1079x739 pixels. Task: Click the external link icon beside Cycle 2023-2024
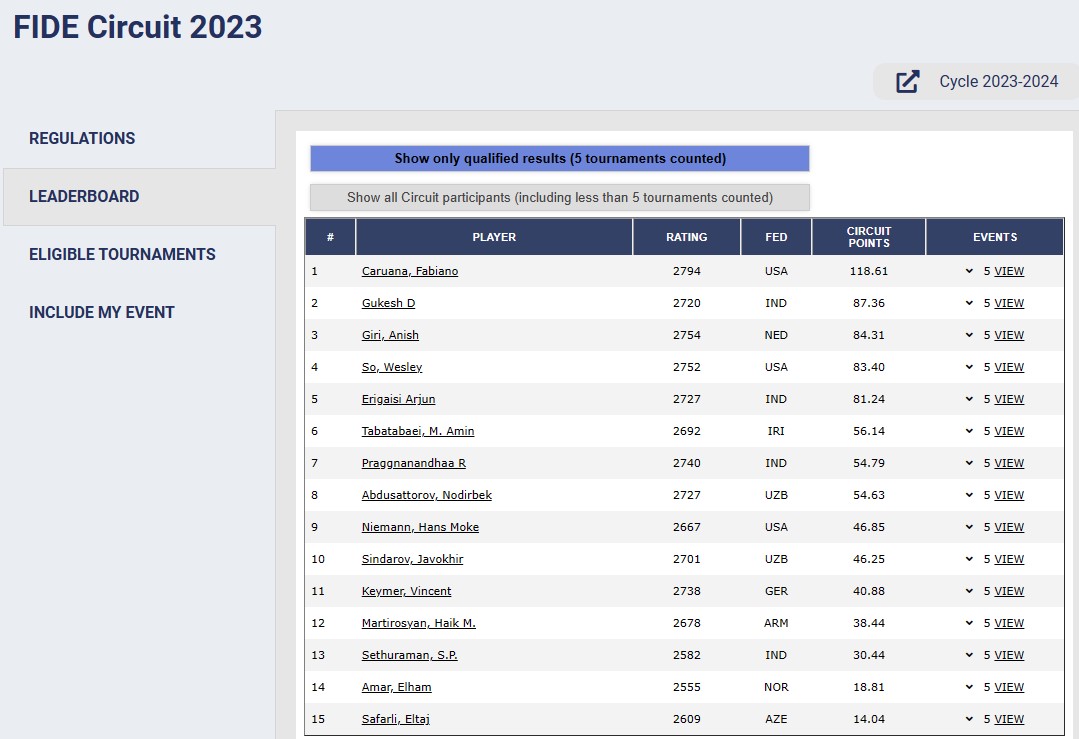pos(907,82)
